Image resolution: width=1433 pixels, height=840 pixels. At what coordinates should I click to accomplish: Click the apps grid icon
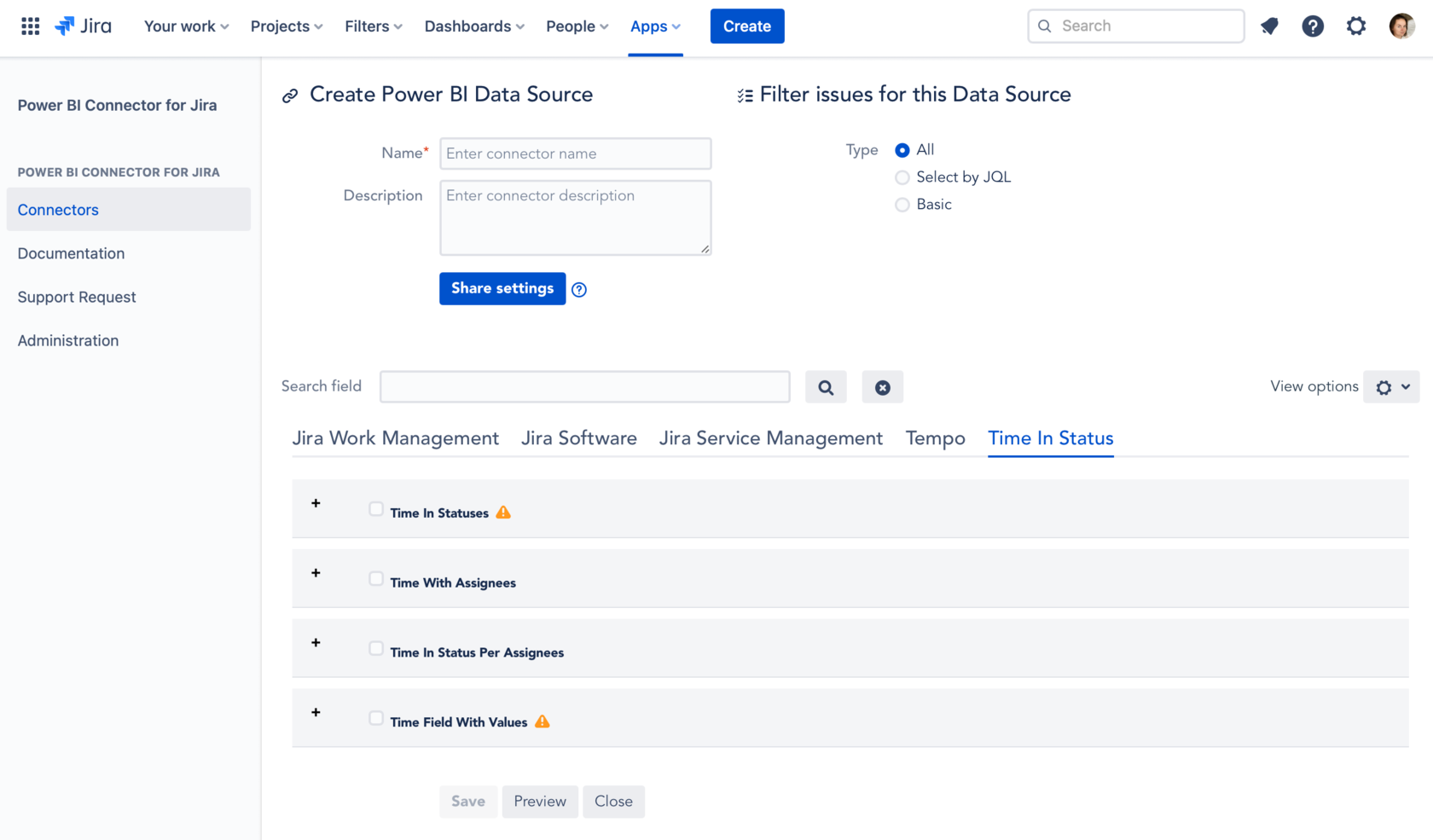tap(30, 26)
